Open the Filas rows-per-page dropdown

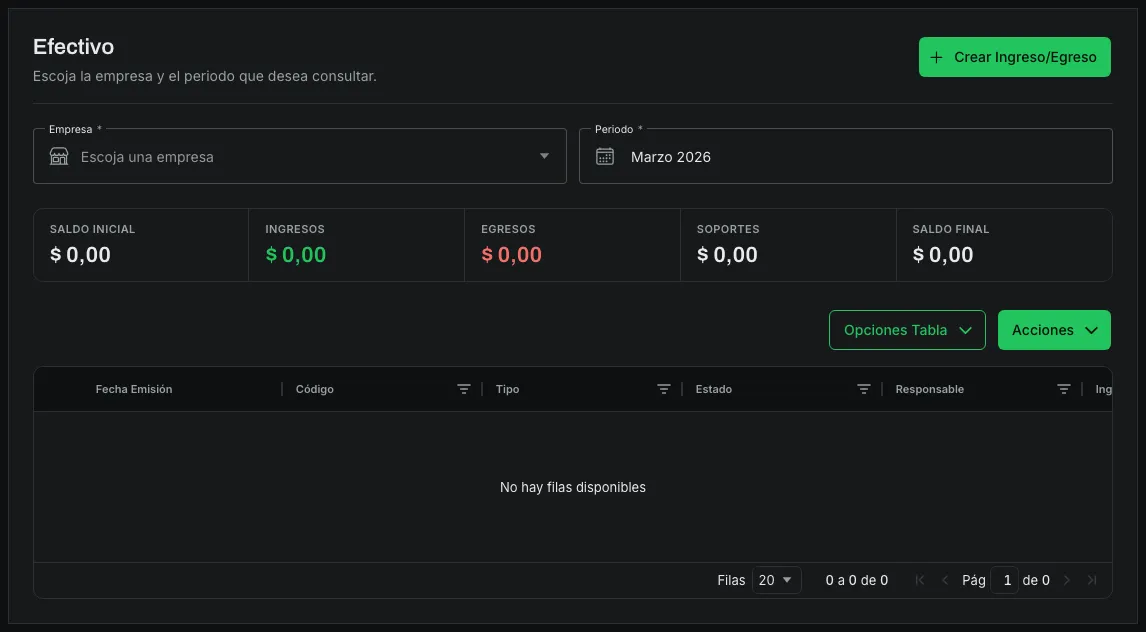776,580
